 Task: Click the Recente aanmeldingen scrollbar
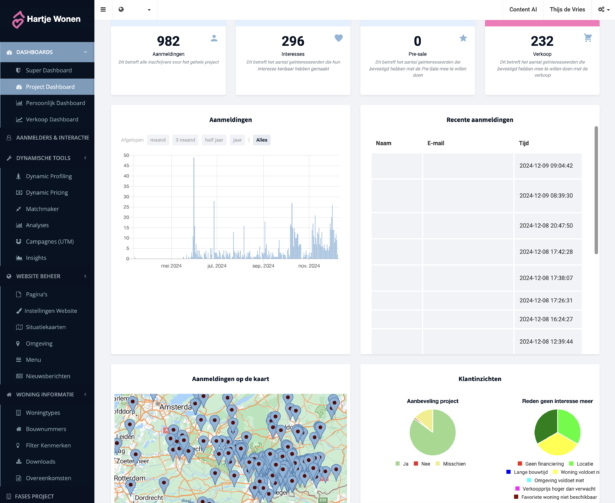pyautogui.click(x=596, y=190)
